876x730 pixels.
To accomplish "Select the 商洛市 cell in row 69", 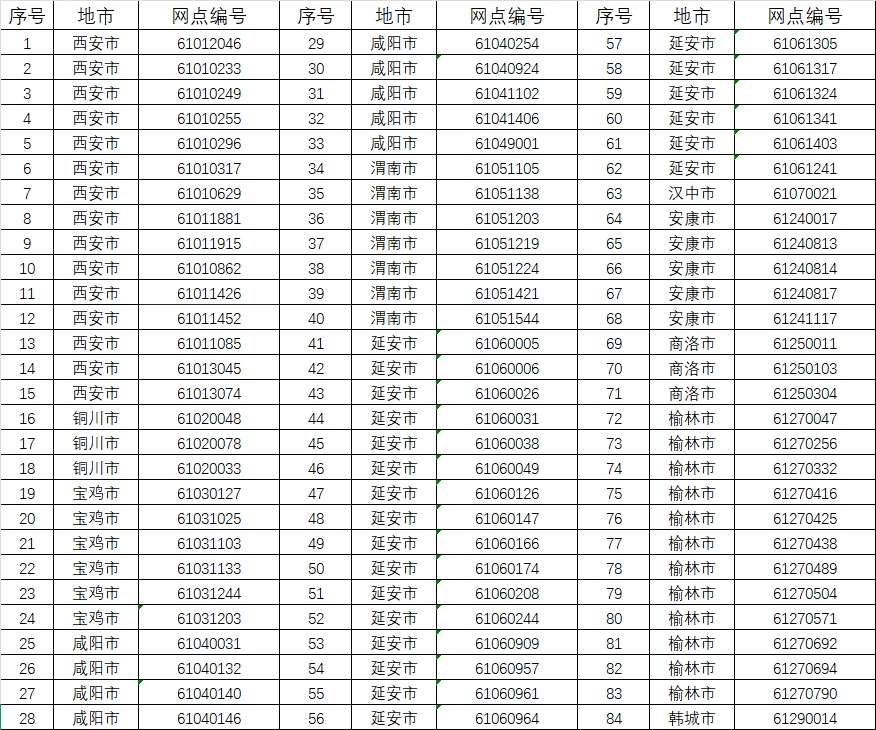I will pos(690,344).
